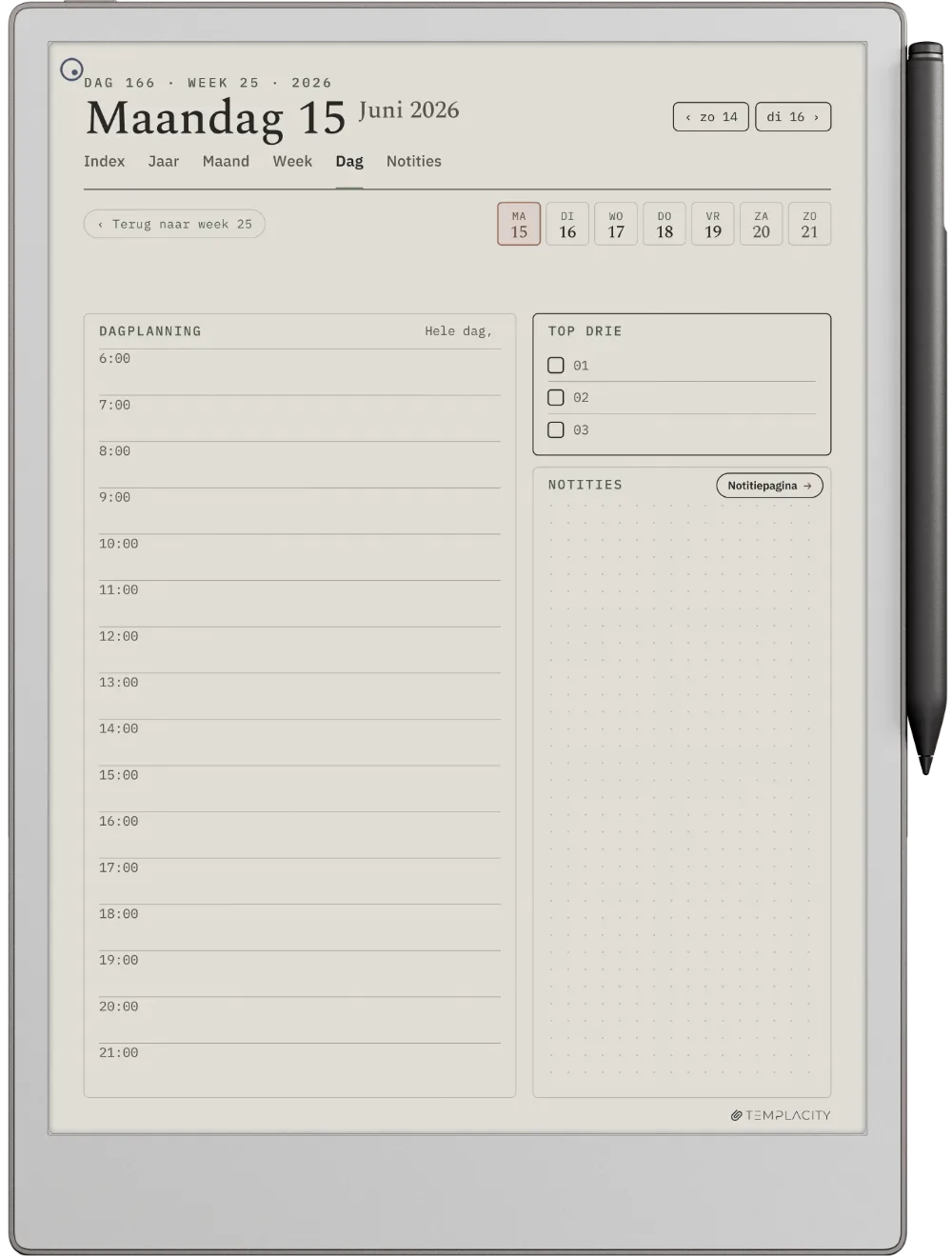Tap the 12:00 time slot
The width and height of the screenshot is (952, 1256).
pyautogui.click(x=300, y=650)
